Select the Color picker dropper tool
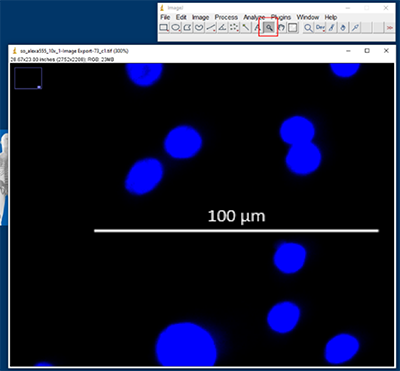The height and width of the screenshot is (371, 400). 355,28
